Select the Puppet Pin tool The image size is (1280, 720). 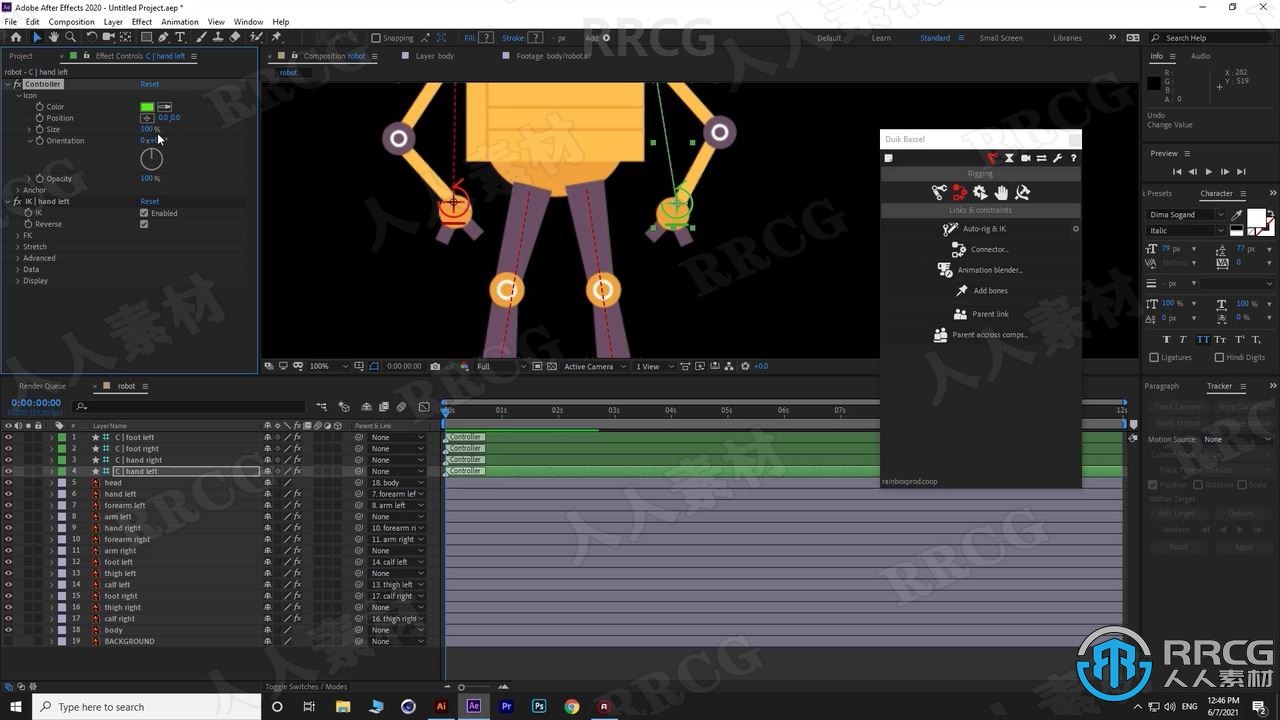pyautogui.click(x=276, y=37)
